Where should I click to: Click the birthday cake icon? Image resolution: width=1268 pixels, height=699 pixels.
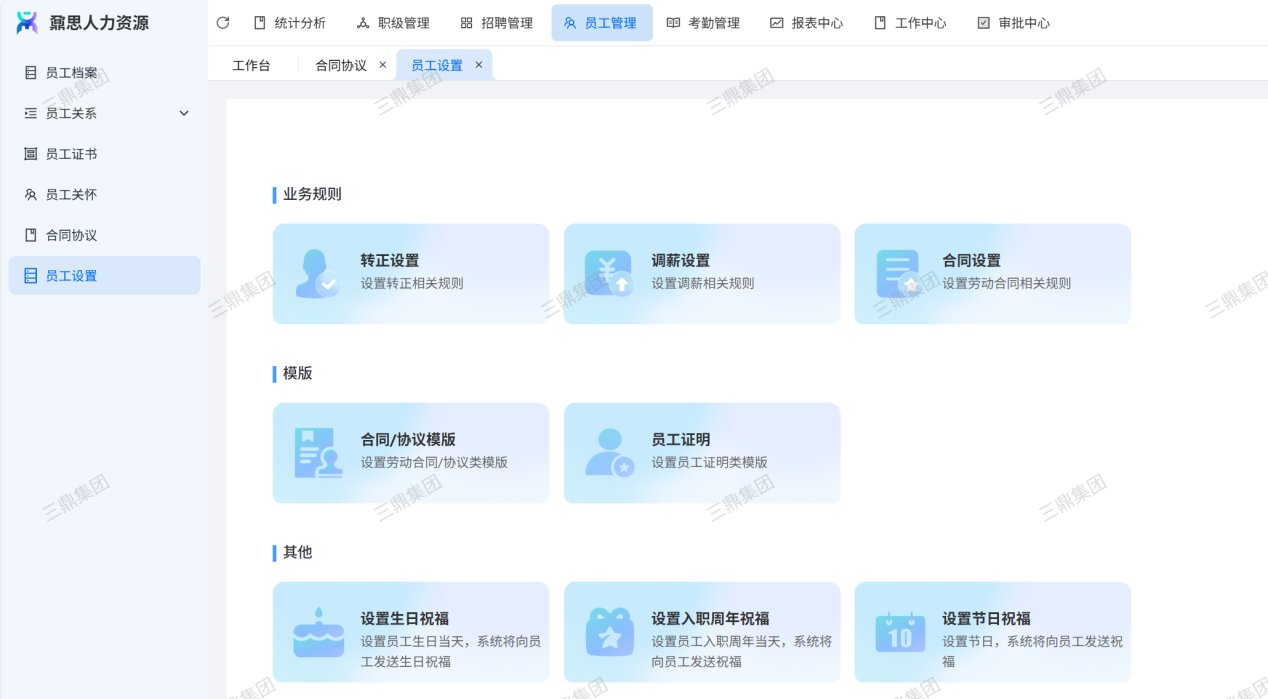click(318, 632)
